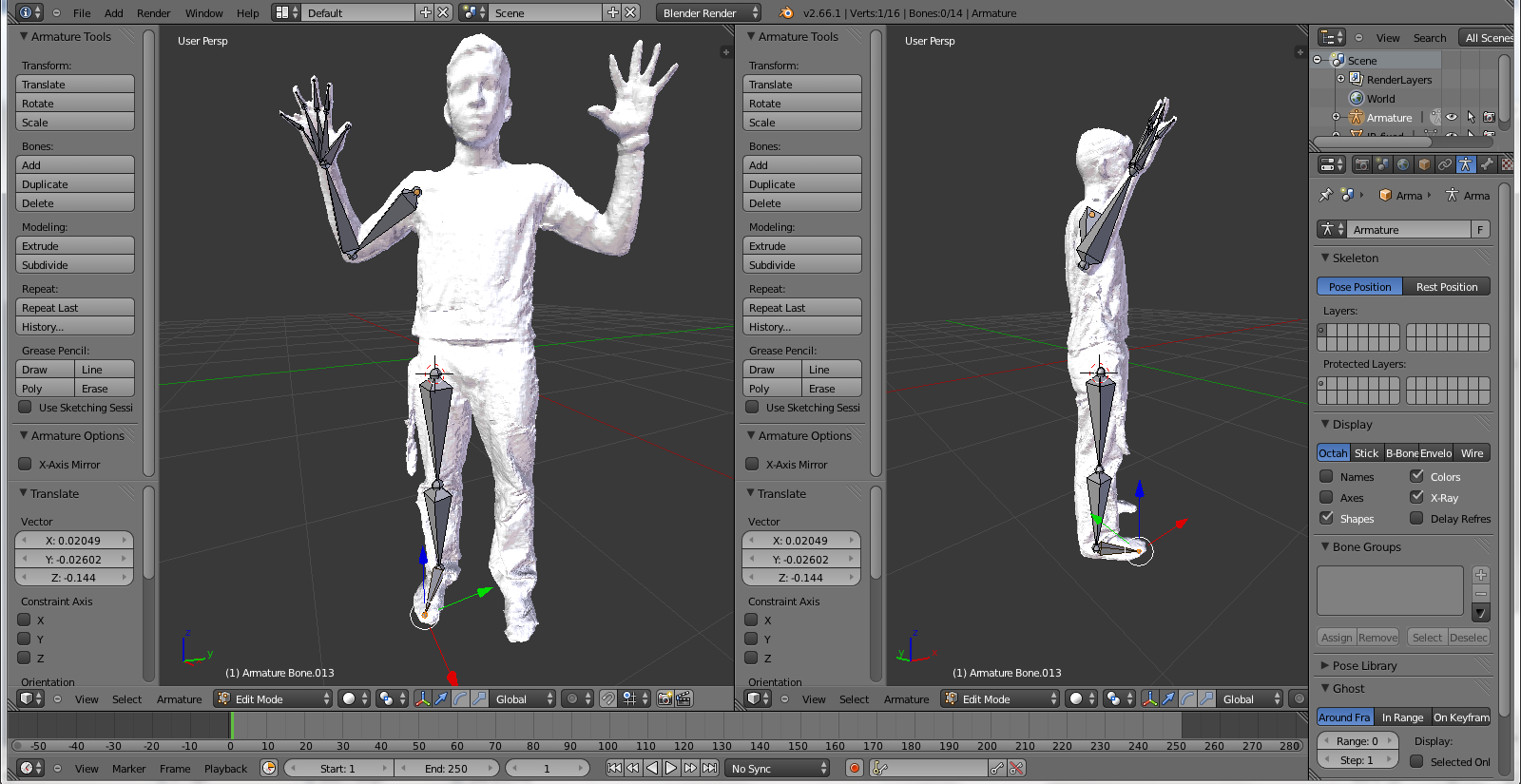Viewport: 1521px width, 784px height.
Task: Tick the Names display checkbox
Action: point(1326,476)
